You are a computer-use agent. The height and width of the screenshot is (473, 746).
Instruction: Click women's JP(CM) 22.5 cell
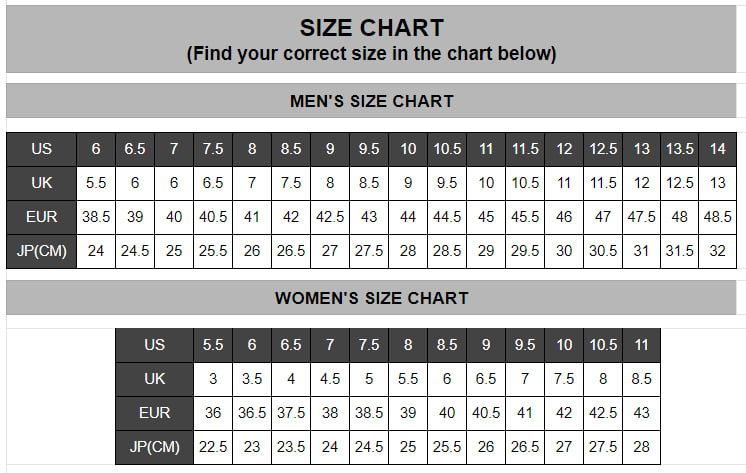213,447
